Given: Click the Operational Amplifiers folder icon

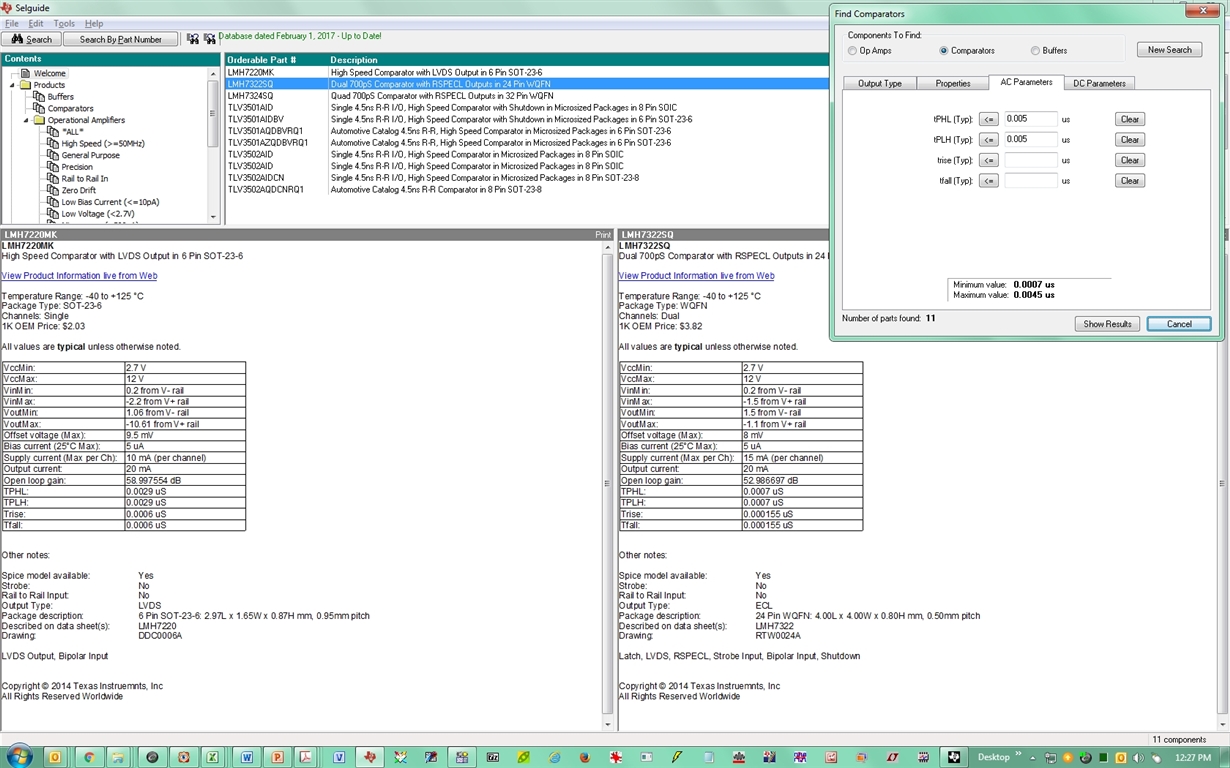Looking at the screenshot, I should (40, 120).
